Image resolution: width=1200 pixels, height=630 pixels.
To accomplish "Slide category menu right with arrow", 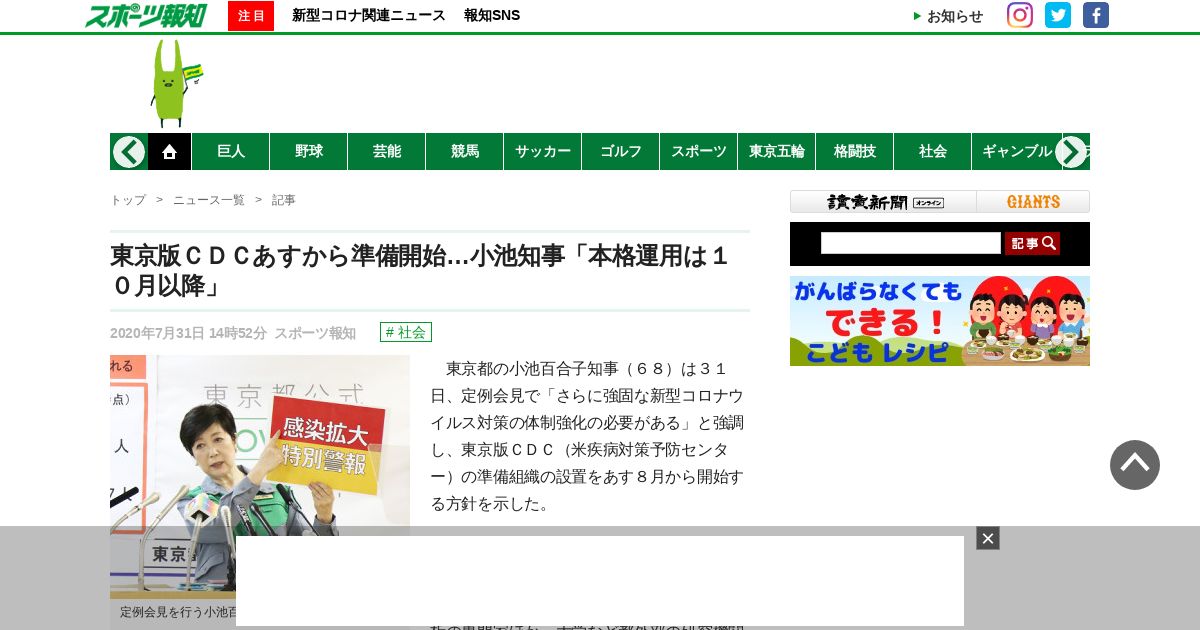I will pyautogui.click(x=1071, y=151).
